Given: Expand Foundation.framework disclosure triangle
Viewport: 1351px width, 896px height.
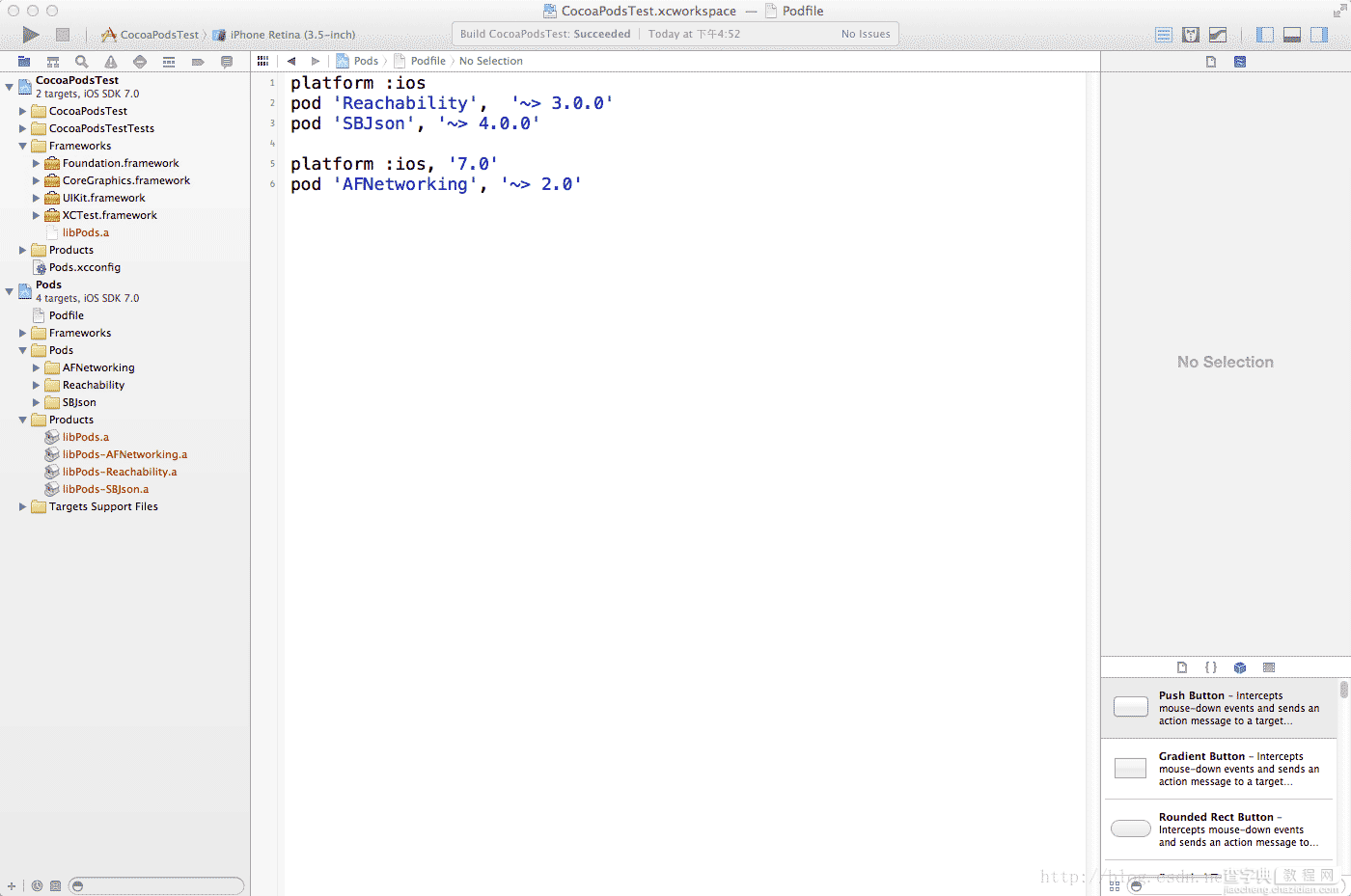Looking at the screenshot, I should (x=37, y=163).
